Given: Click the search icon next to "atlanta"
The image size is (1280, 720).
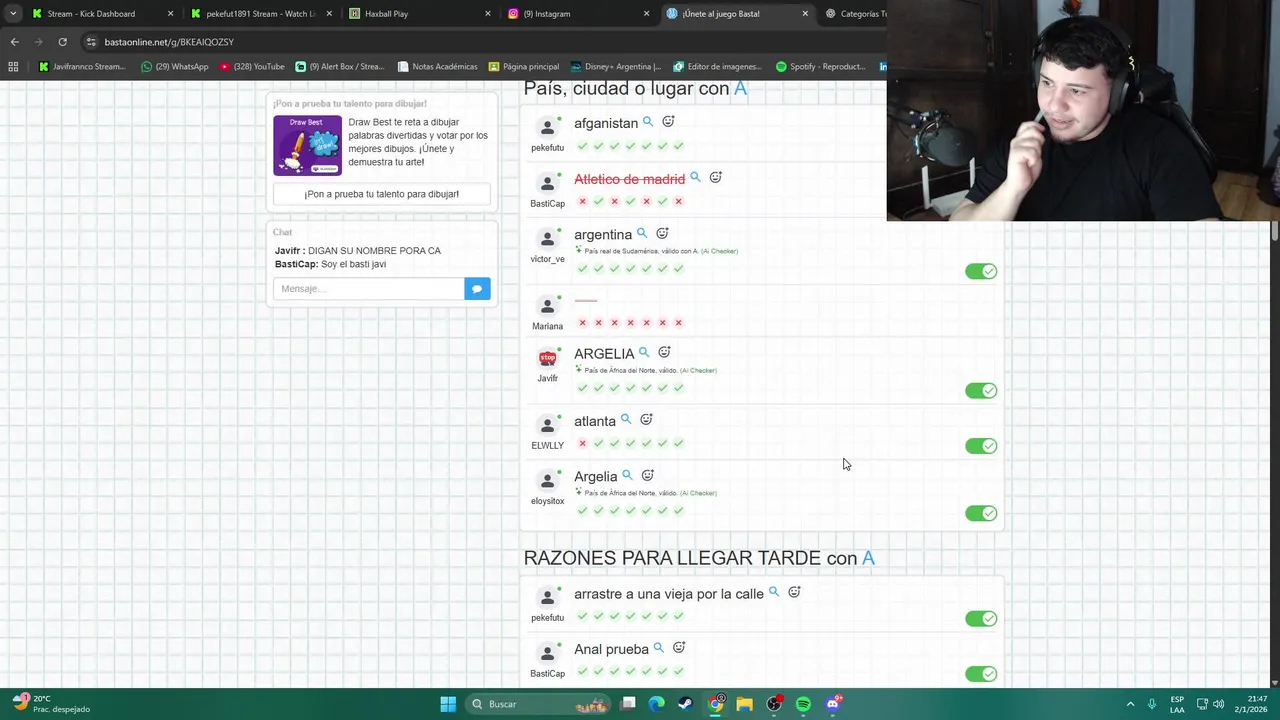Looking at the screenshot, I should [626, 420].
